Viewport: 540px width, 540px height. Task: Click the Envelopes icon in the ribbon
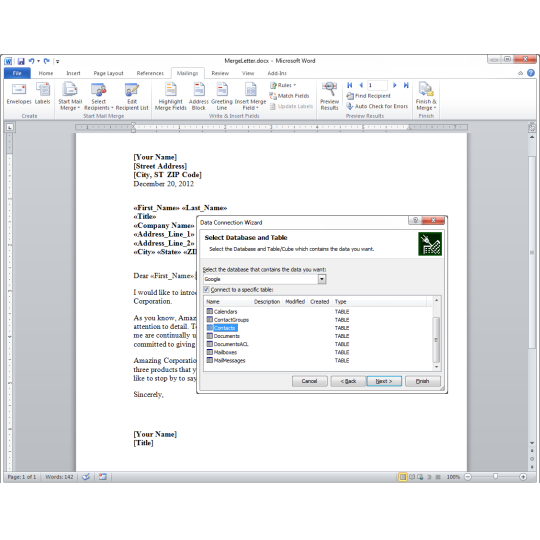coord(19,93)
